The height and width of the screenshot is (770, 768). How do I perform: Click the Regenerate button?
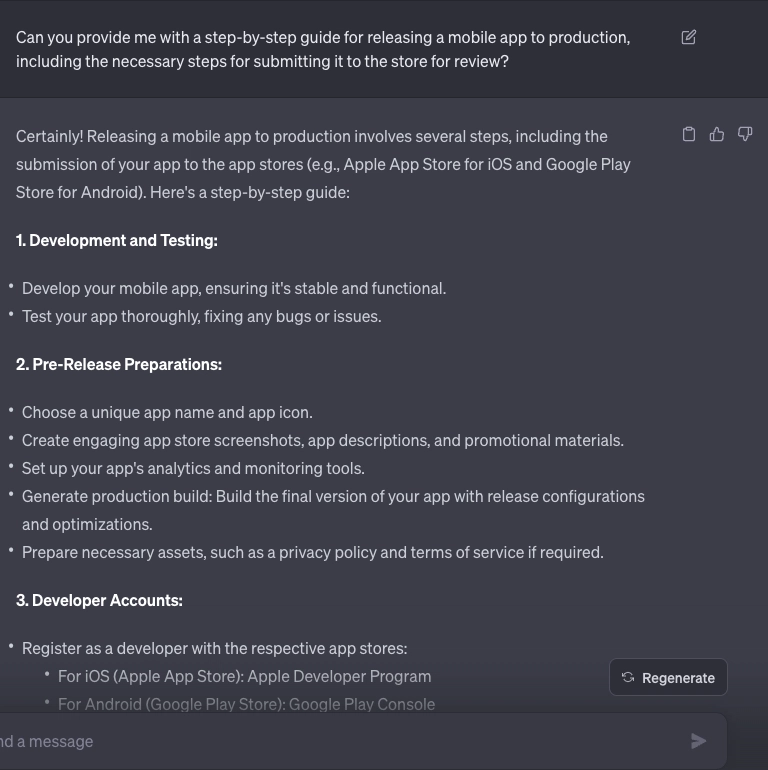(x=668, y=677)
